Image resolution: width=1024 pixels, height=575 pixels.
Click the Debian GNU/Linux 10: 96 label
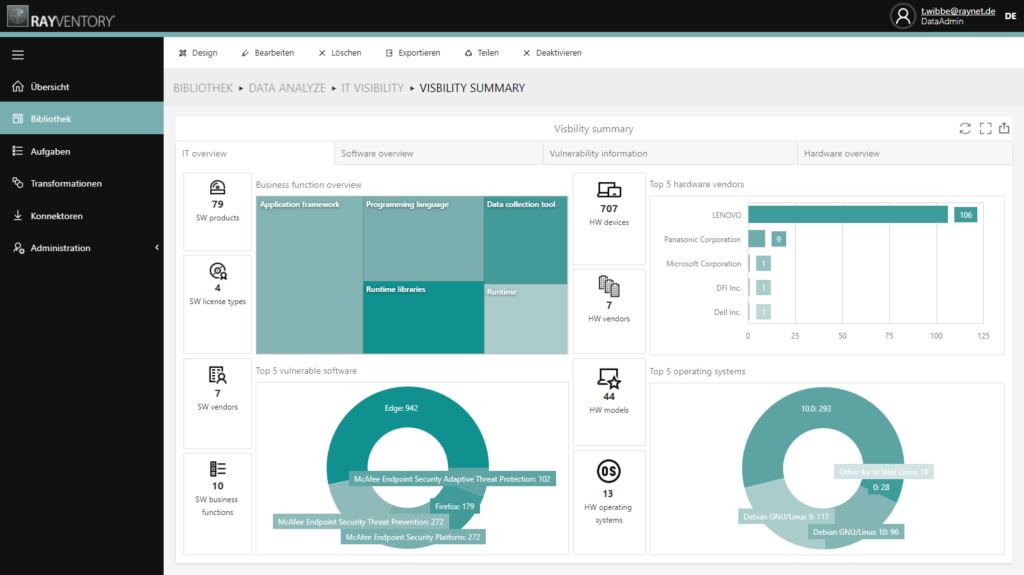(x=856, y=532)
